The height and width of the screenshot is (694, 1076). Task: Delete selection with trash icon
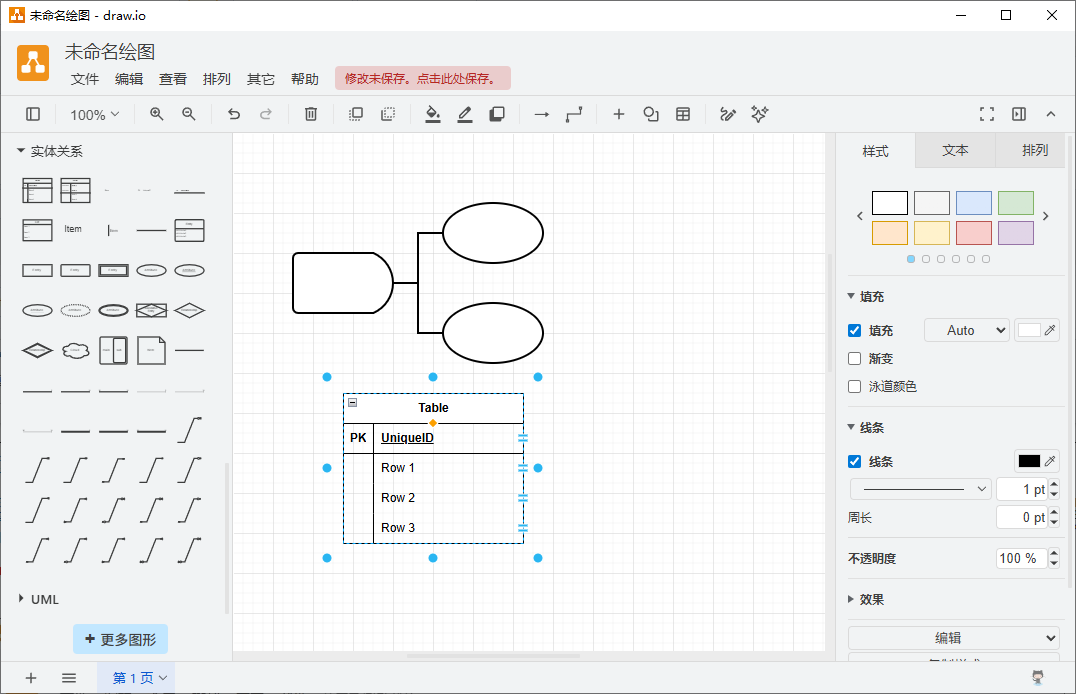[x=311, y=114]
